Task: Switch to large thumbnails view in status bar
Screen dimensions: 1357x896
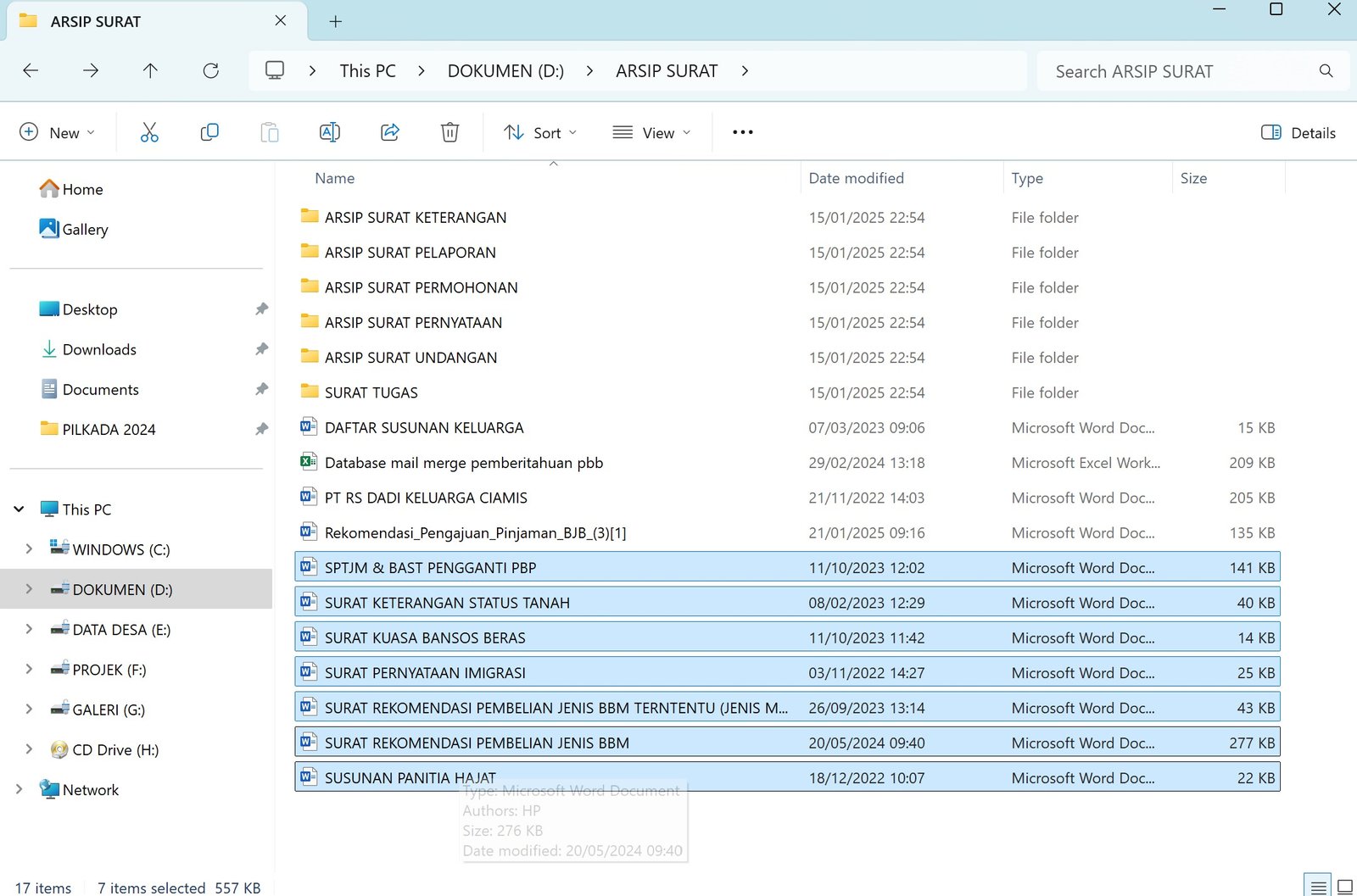Action: pos(1344,887)
